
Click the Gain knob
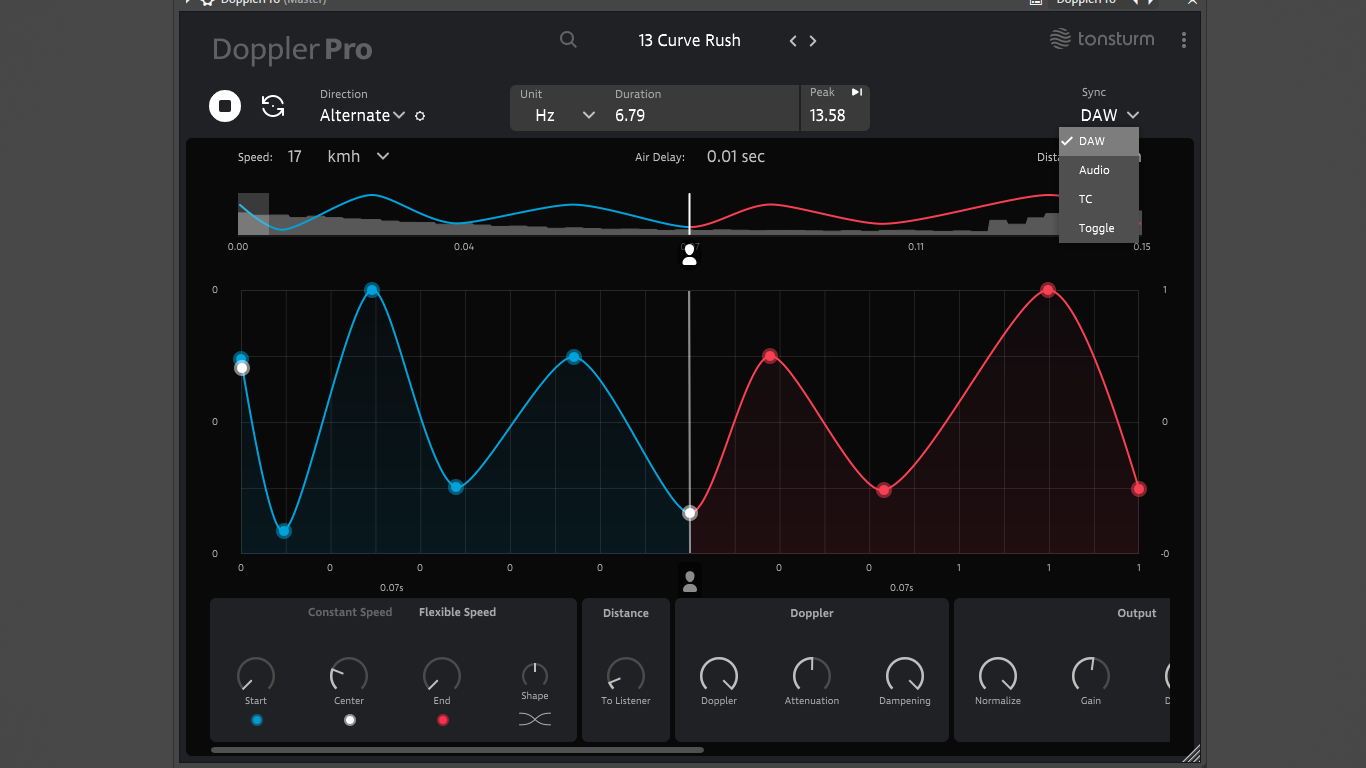(1091, 675)
